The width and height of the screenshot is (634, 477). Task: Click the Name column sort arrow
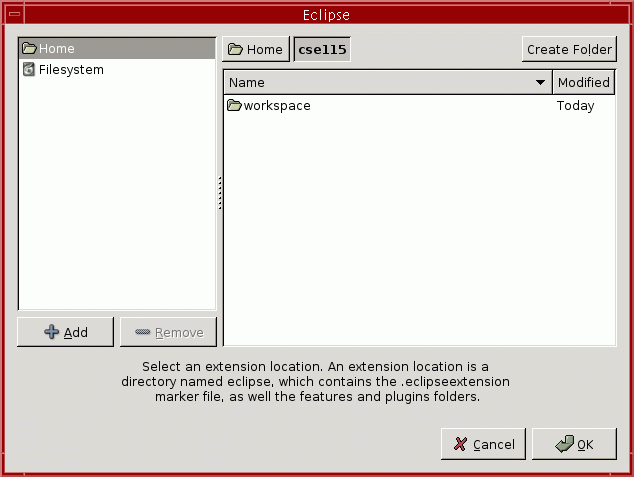[541, 83]
